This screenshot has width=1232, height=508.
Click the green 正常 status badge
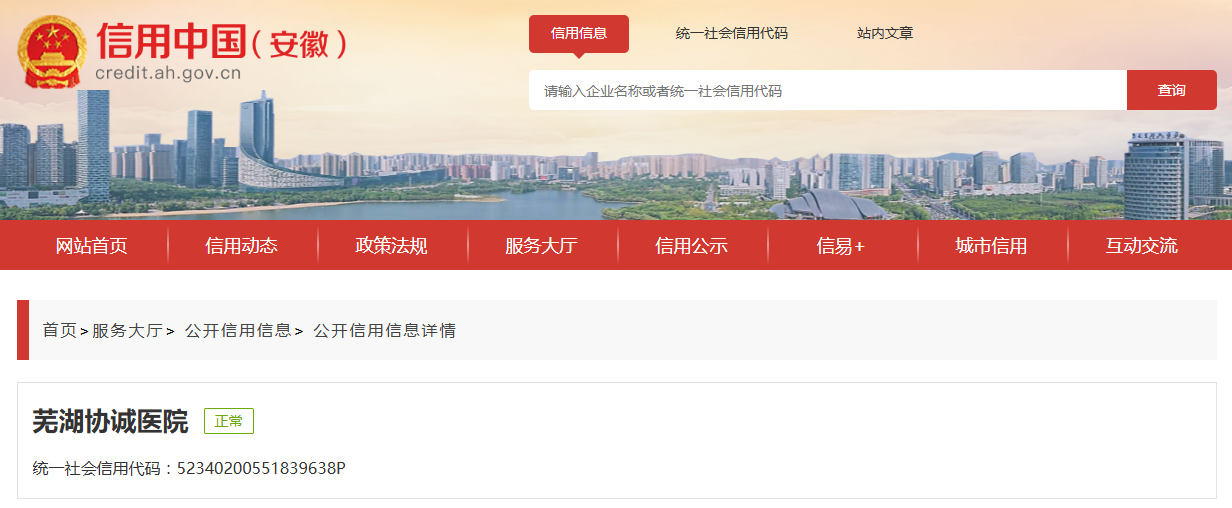click(x=229, y=421)
